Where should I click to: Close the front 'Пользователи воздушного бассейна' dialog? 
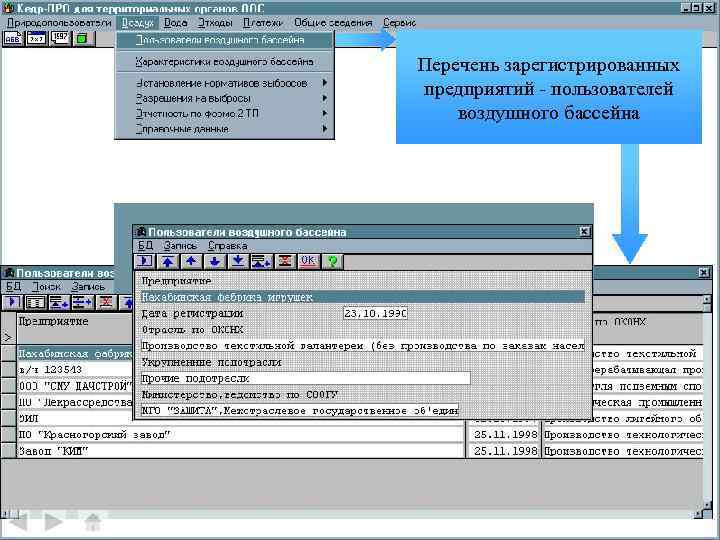[584, 231]
